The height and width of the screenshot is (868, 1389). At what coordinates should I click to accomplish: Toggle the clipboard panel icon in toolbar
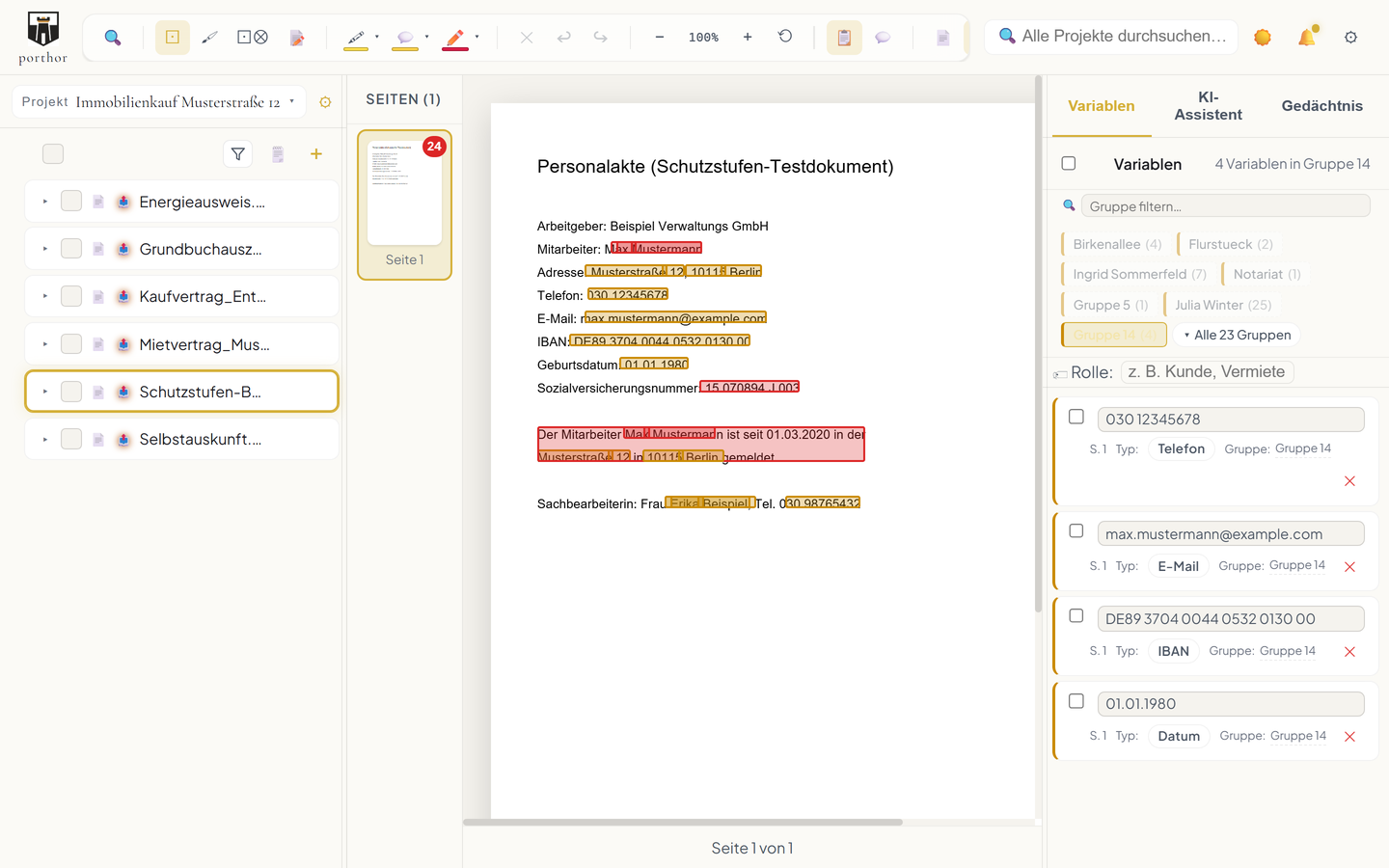point(844,38)
